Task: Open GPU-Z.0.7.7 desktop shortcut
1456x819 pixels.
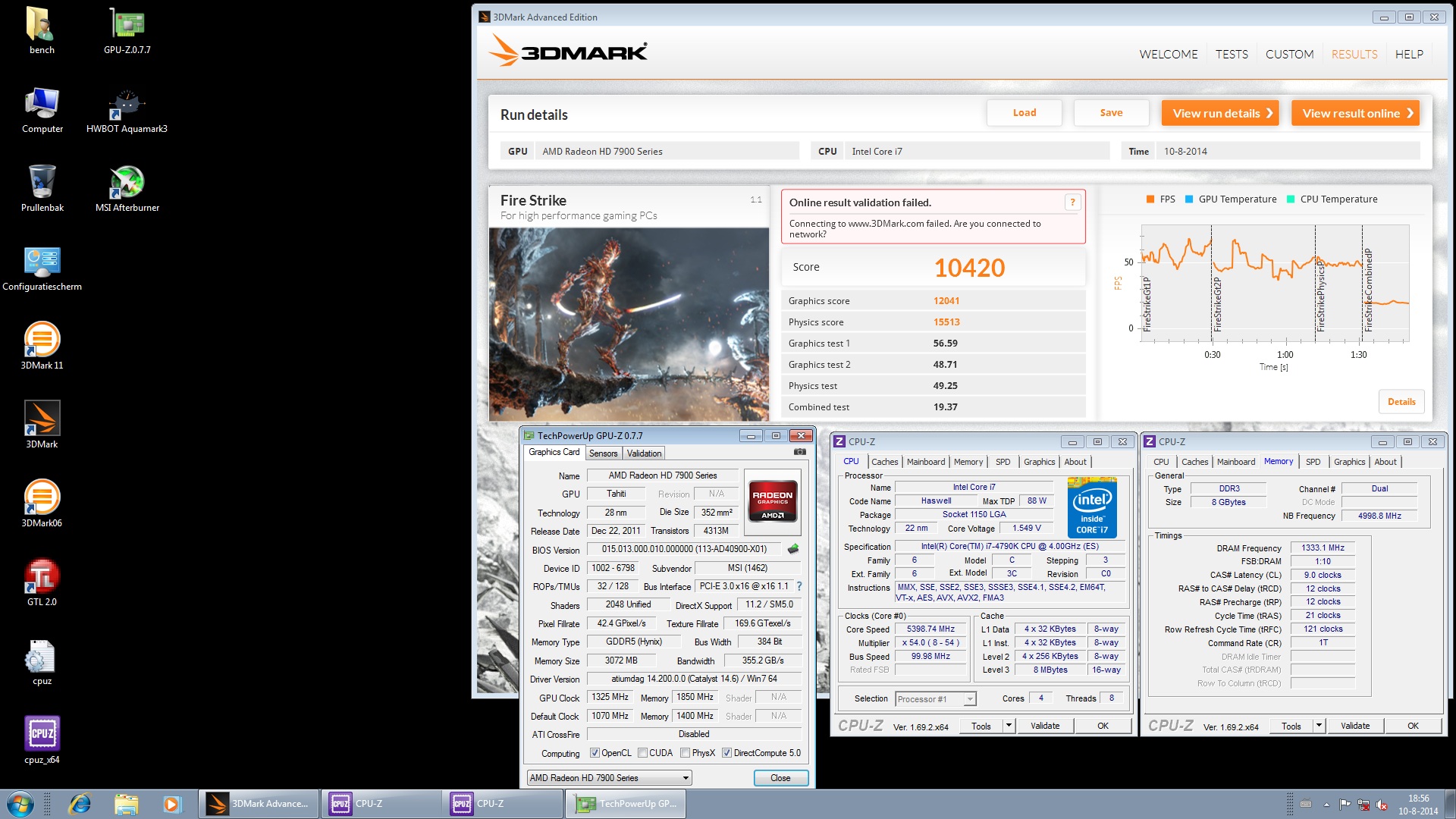Action: [127, 30]
